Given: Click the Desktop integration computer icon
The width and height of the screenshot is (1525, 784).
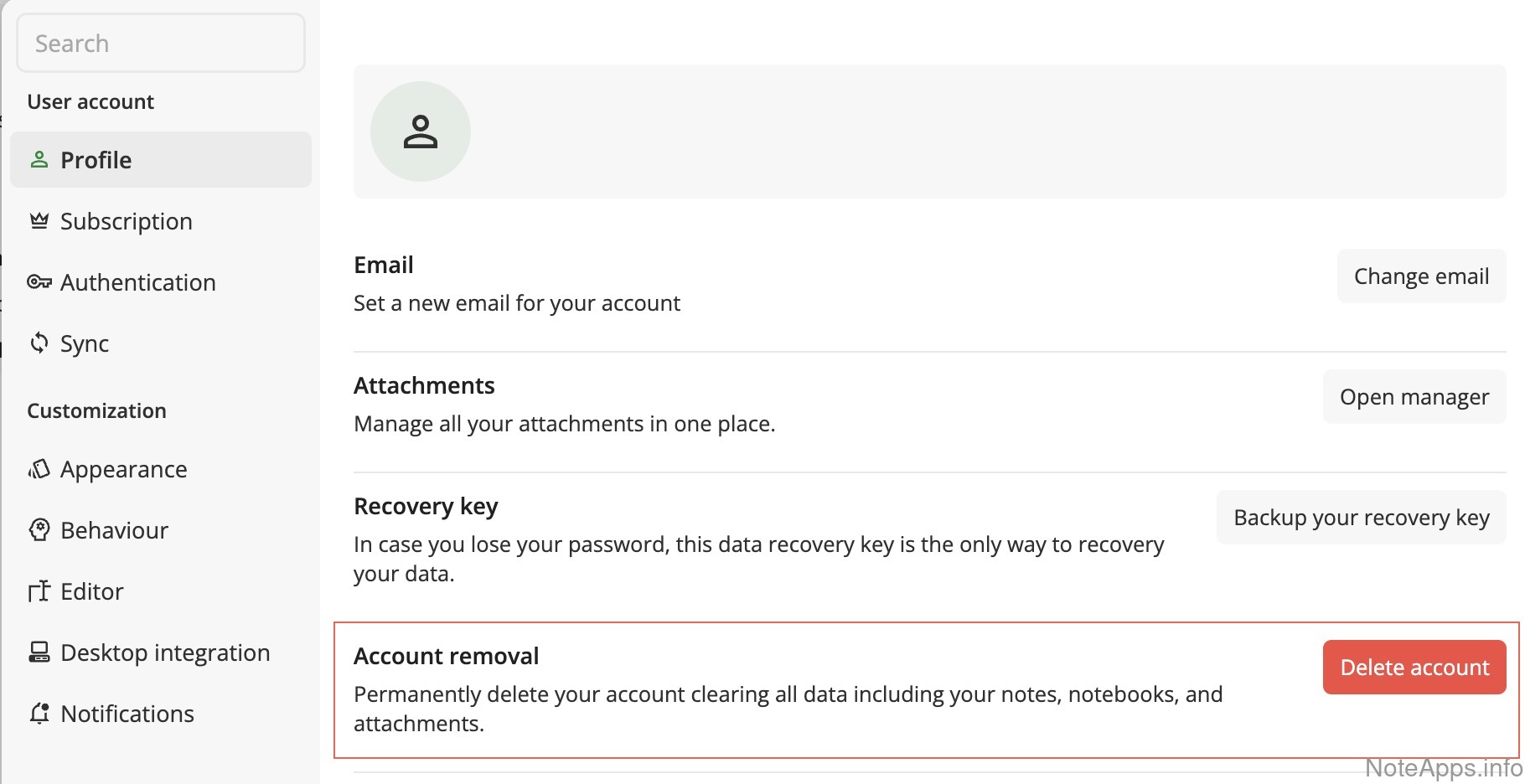Looking at the screenshot, I should pyautogui.click(x=39, y=652).
